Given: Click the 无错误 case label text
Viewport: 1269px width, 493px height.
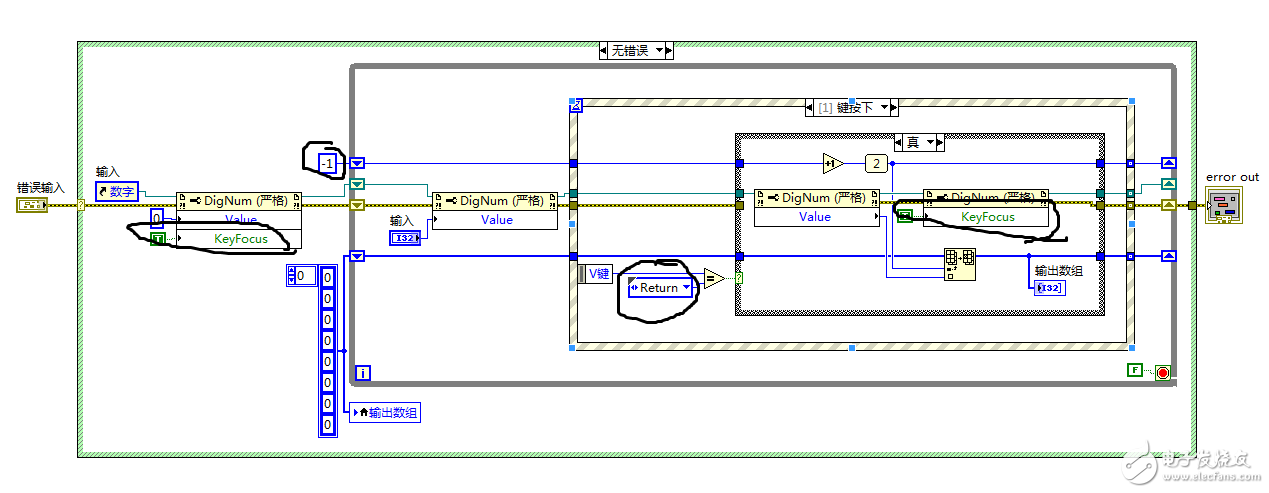Looking at the screenshot, I should pos(631,50).
